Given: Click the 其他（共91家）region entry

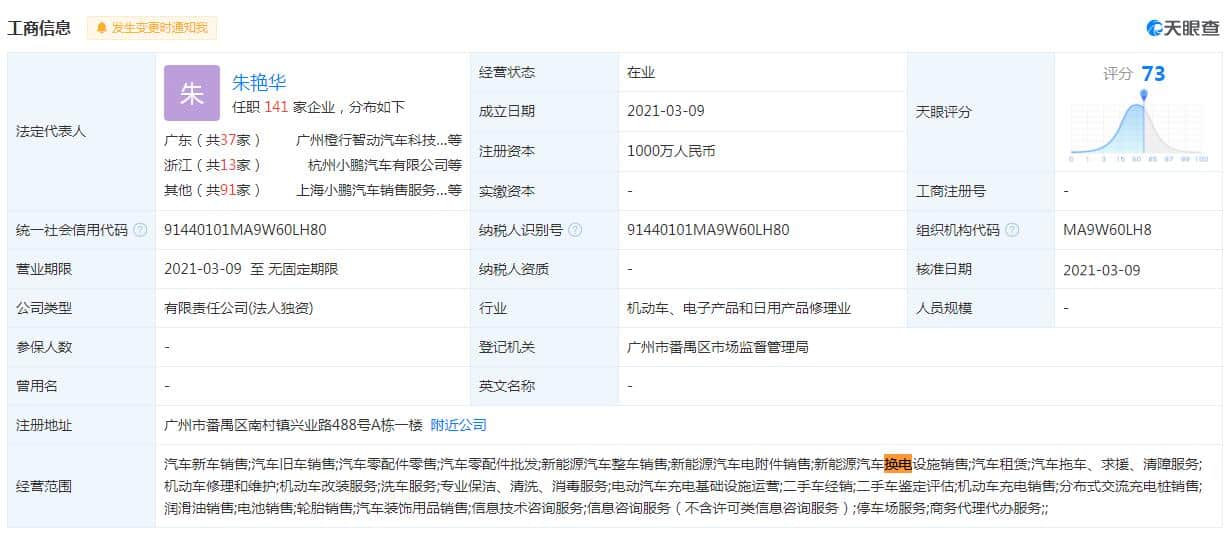Looking at the screenshot, I should [x=212, y=189].
